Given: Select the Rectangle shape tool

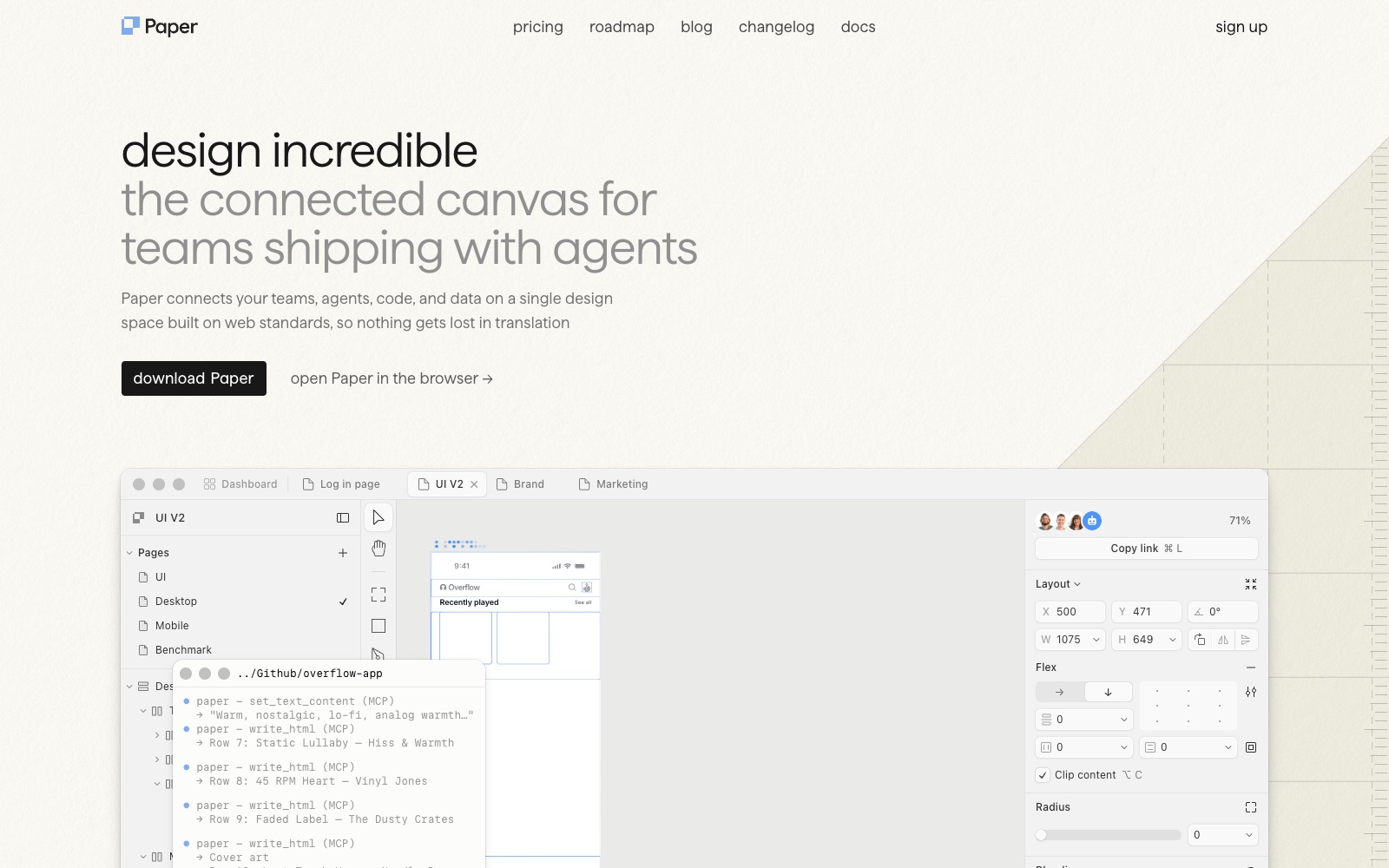Looking at the screenshot, I should (x=379, y=626).
